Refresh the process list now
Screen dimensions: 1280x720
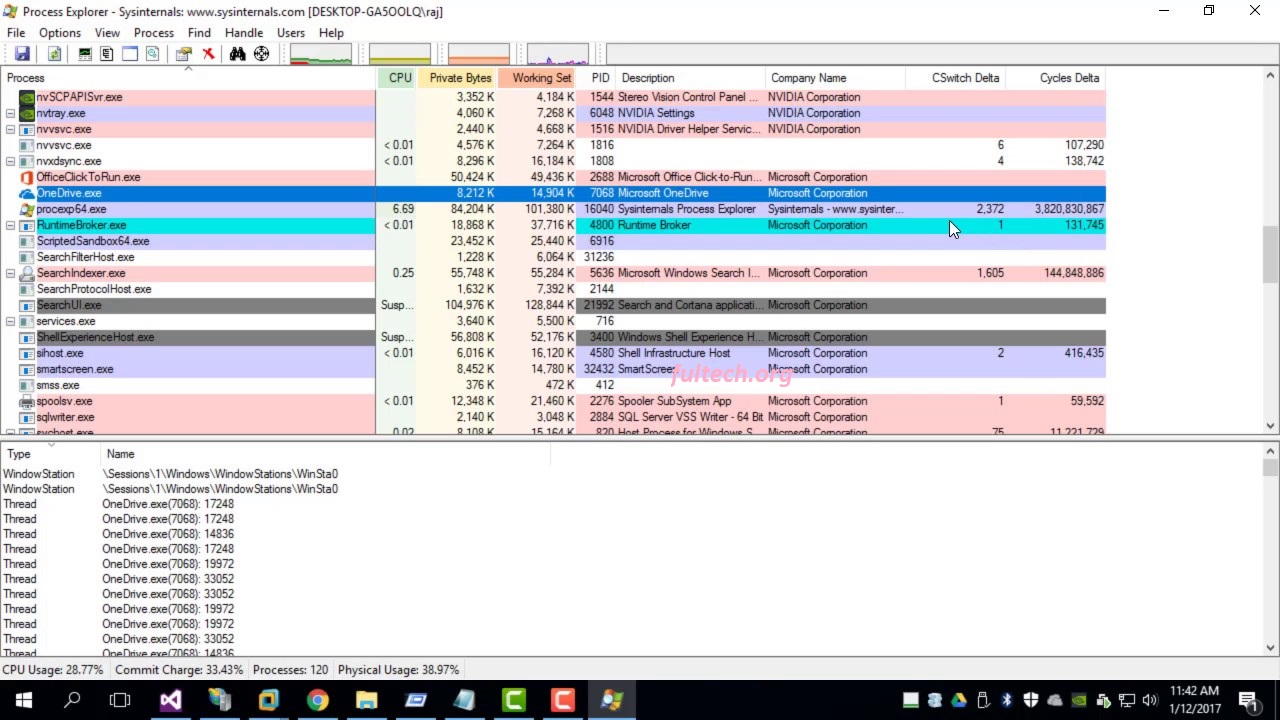pyautogui.click(x=53, y=53)
